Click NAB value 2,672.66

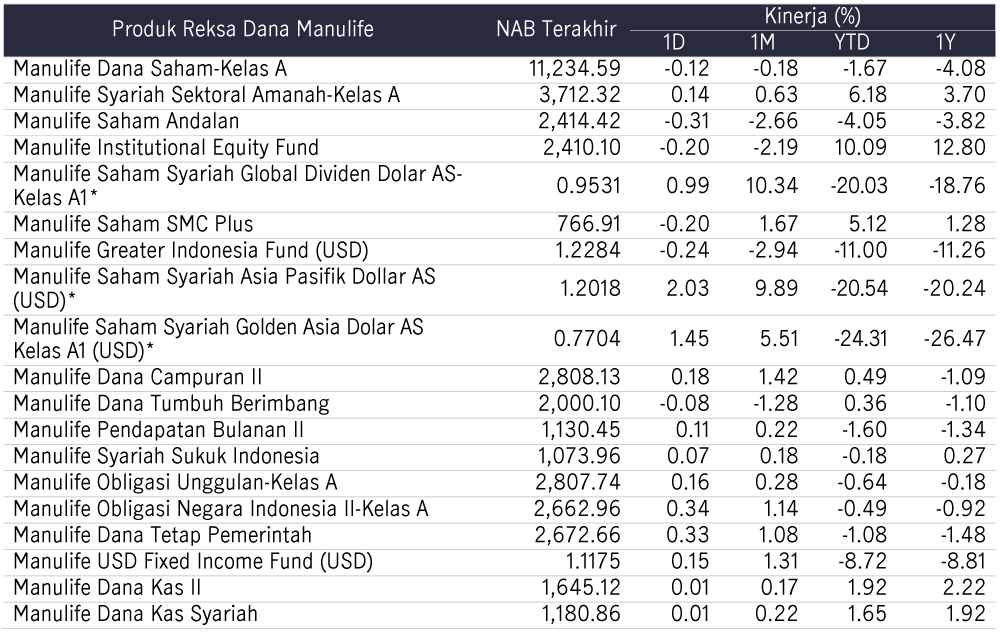click(x=578, y=535)
